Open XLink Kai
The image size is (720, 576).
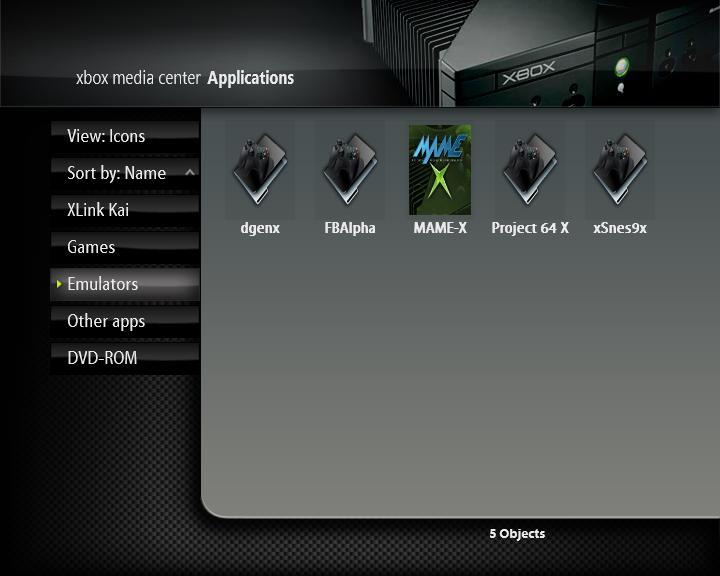125,210
